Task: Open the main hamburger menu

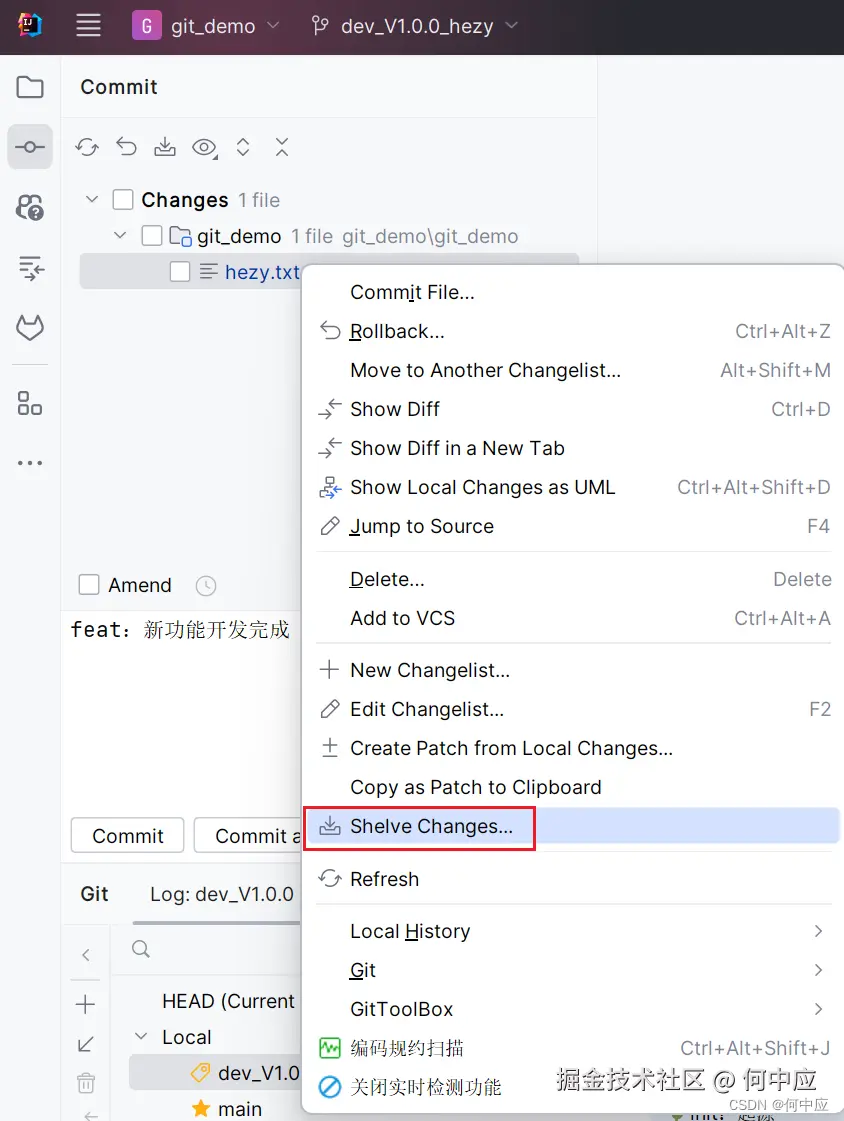Action: tap(89, 26)
